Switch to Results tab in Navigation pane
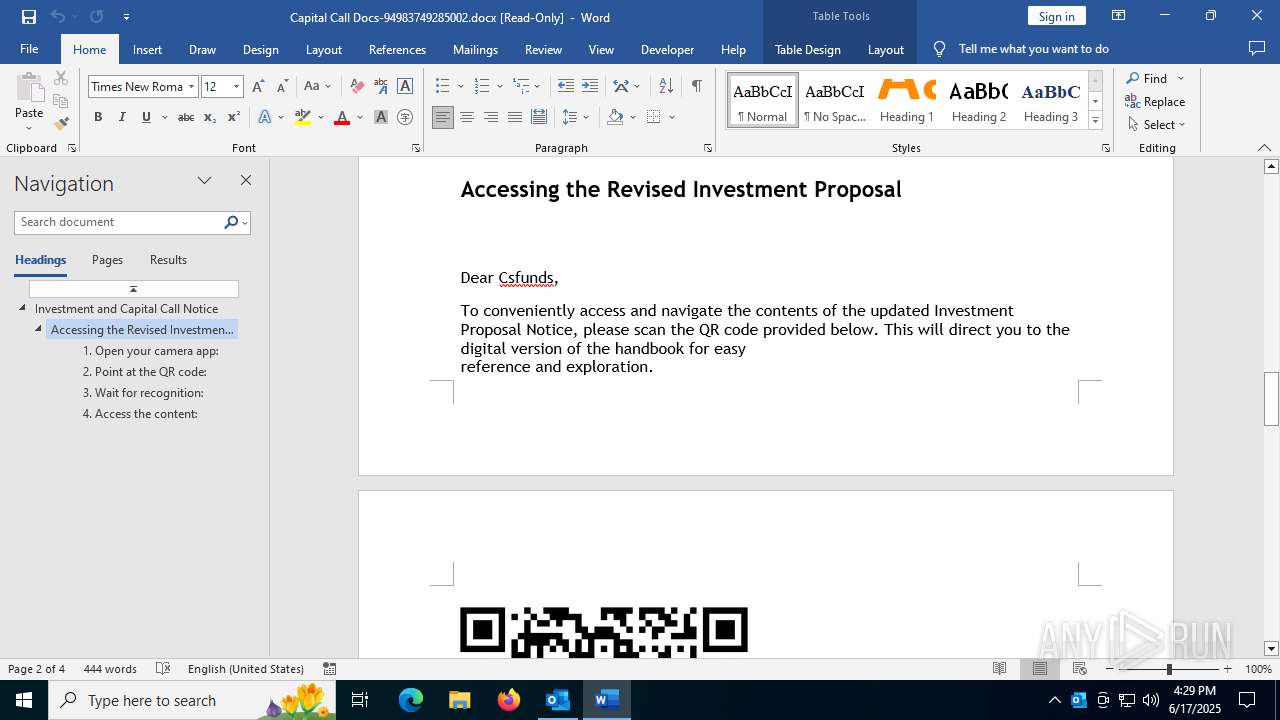Screen dimensions: 1280x720 (x=168, y=260)
